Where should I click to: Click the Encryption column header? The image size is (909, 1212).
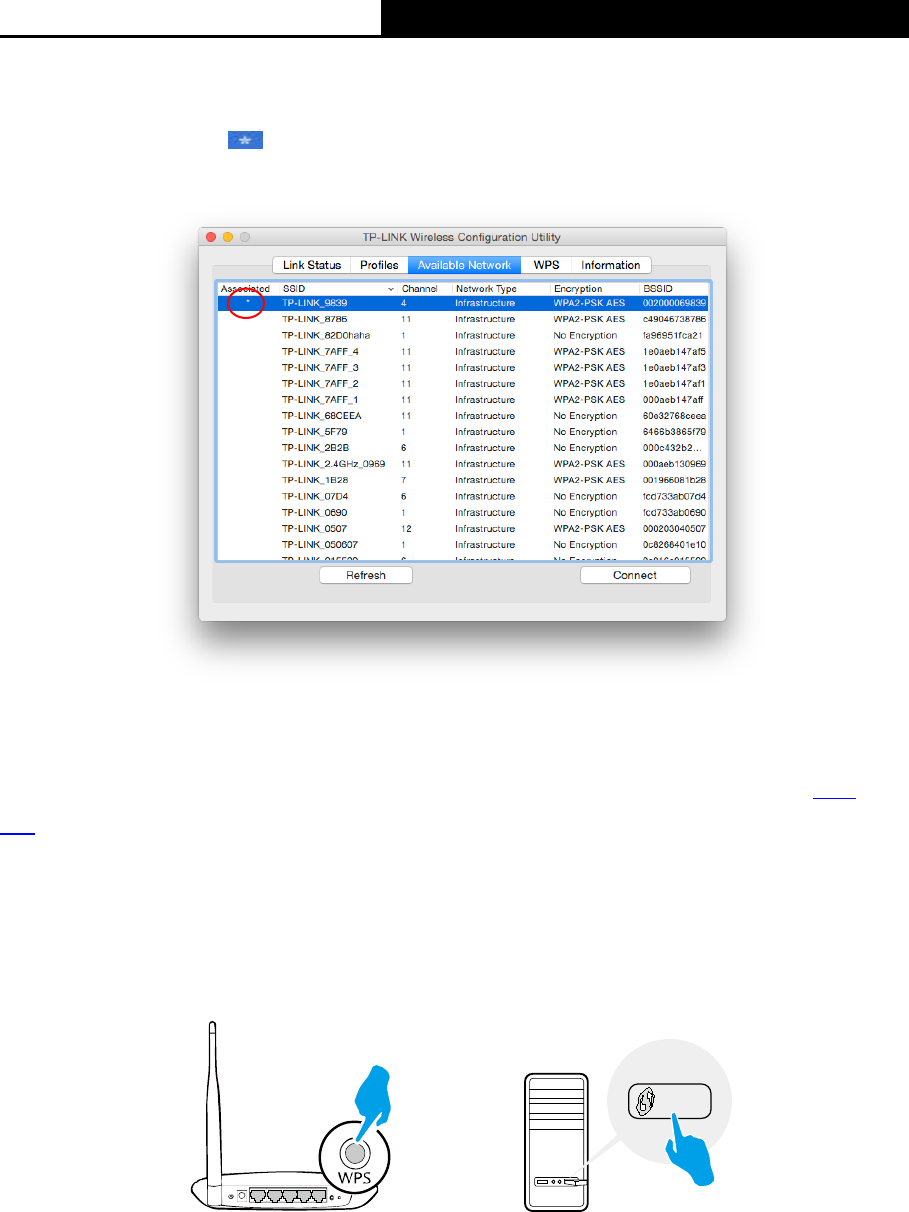579,289
